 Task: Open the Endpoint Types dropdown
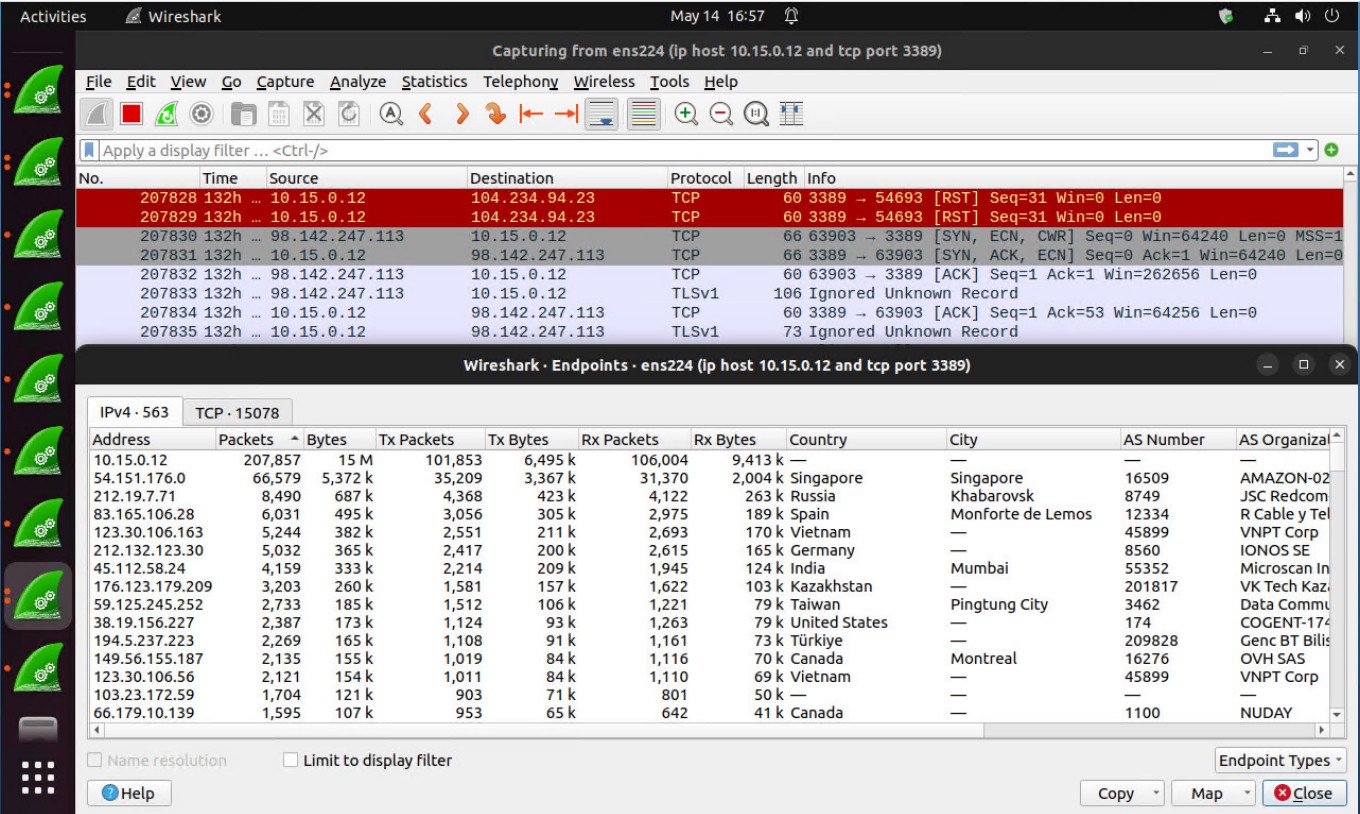tap(1280, 760)
